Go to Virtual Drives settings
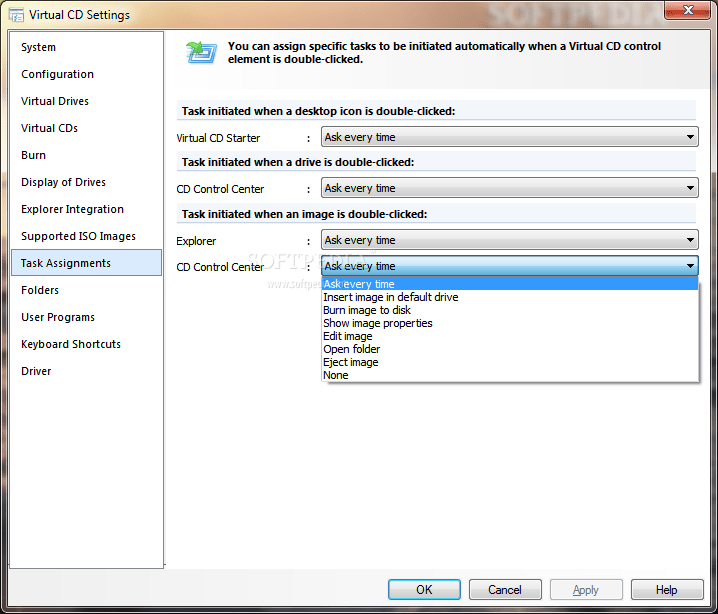 (x=86, y=101)
